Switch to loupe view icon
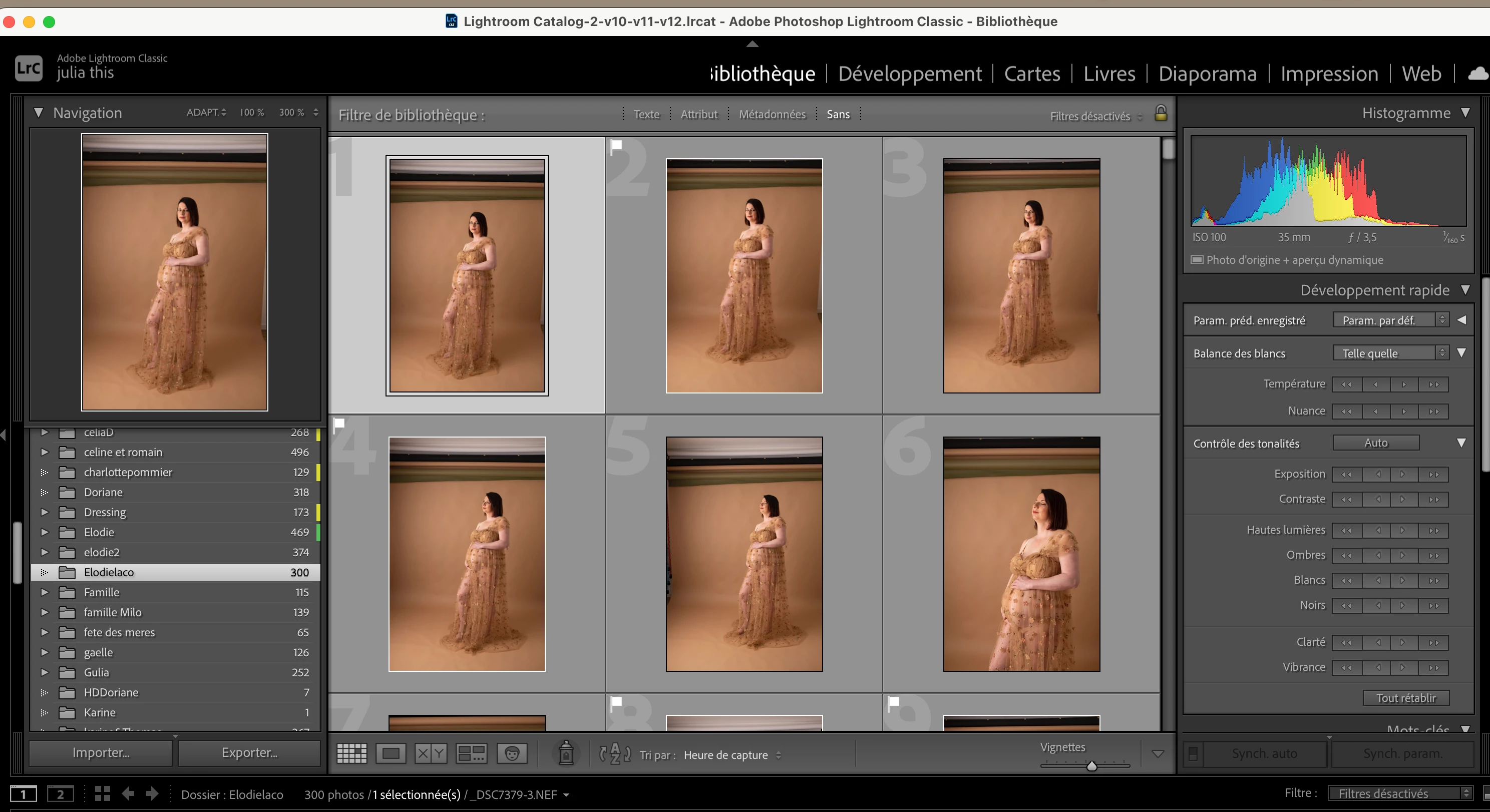The width and height of the screenshot is (1490, 812). (x=391, y=753)
